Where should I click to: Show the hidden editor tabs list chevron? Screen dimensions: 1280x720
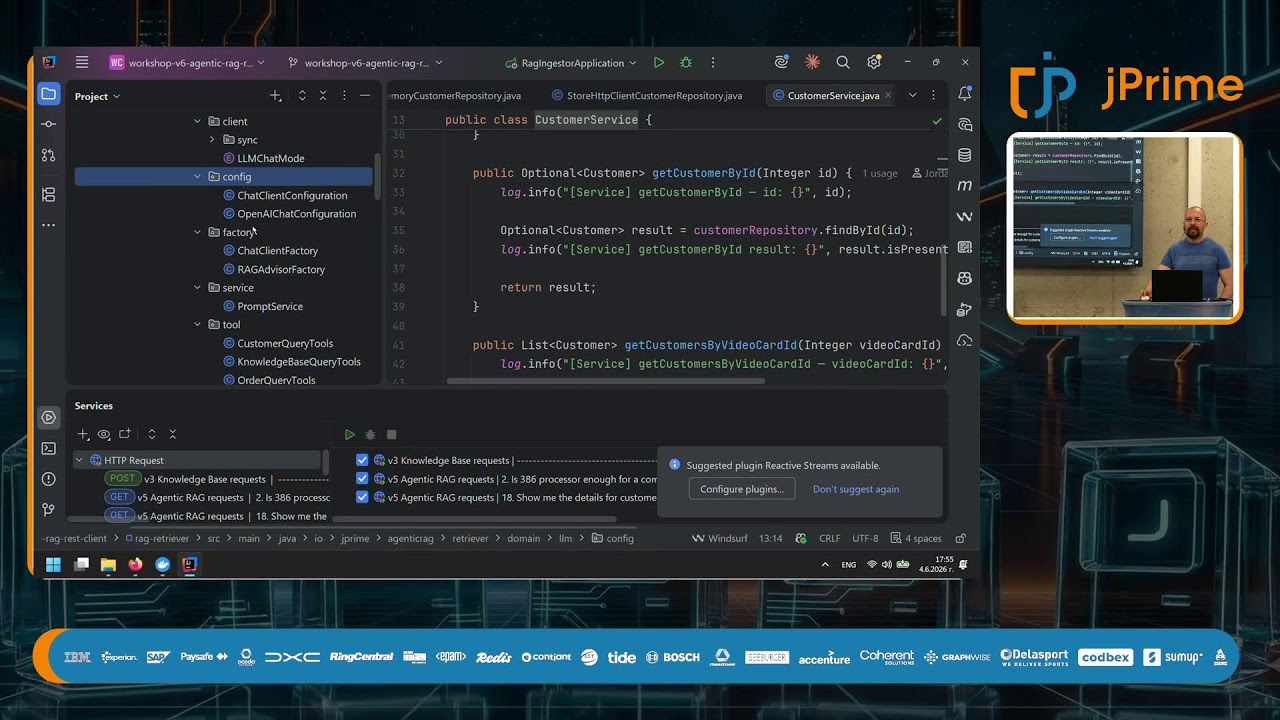(x=912, y=95)
